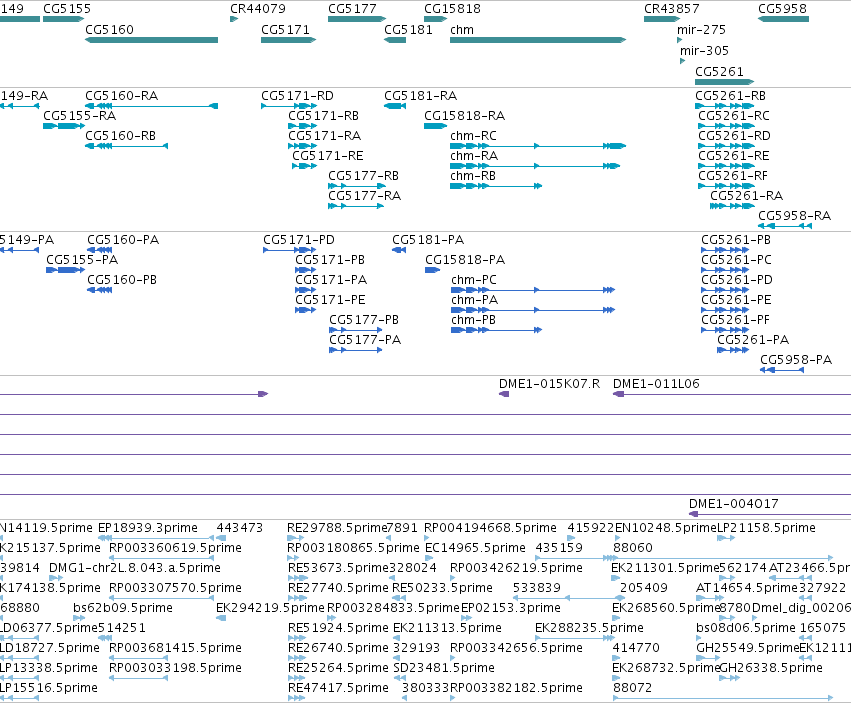Select the CG5177-RA transcript label

[x=364, y=196]
